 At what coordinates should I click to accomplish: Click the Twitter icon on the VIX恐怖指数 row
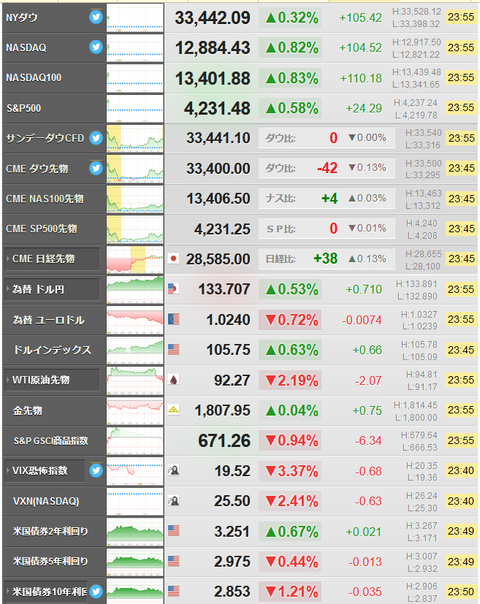[x=96, y=470]
